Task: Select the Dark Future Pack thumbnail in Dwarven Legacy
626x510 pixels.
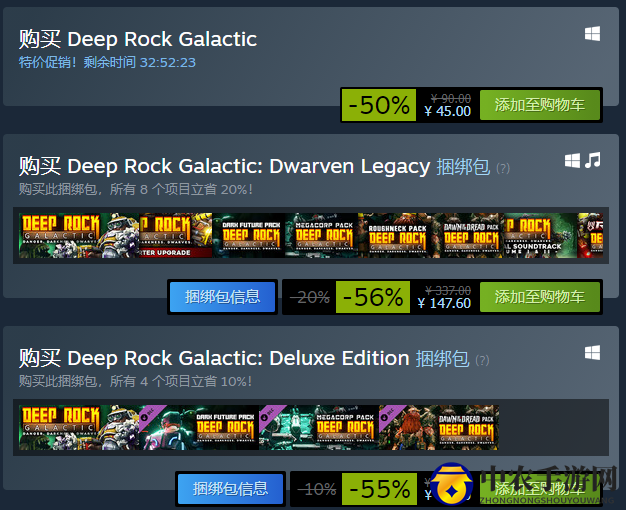Action: [x=249, y=235]
